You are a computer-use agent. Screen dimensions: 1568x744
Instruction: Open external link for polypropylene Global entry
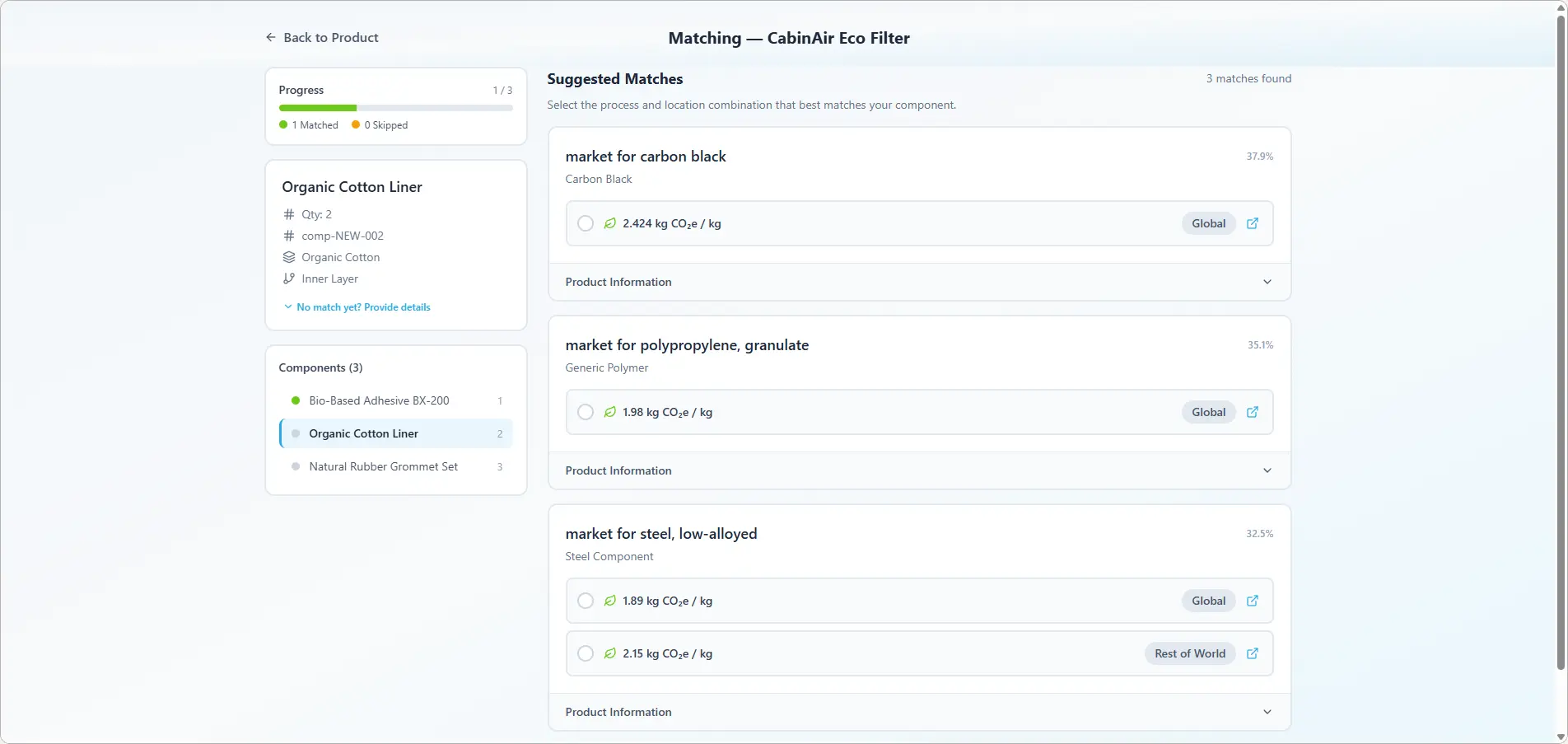click(x=1252, y=412)
